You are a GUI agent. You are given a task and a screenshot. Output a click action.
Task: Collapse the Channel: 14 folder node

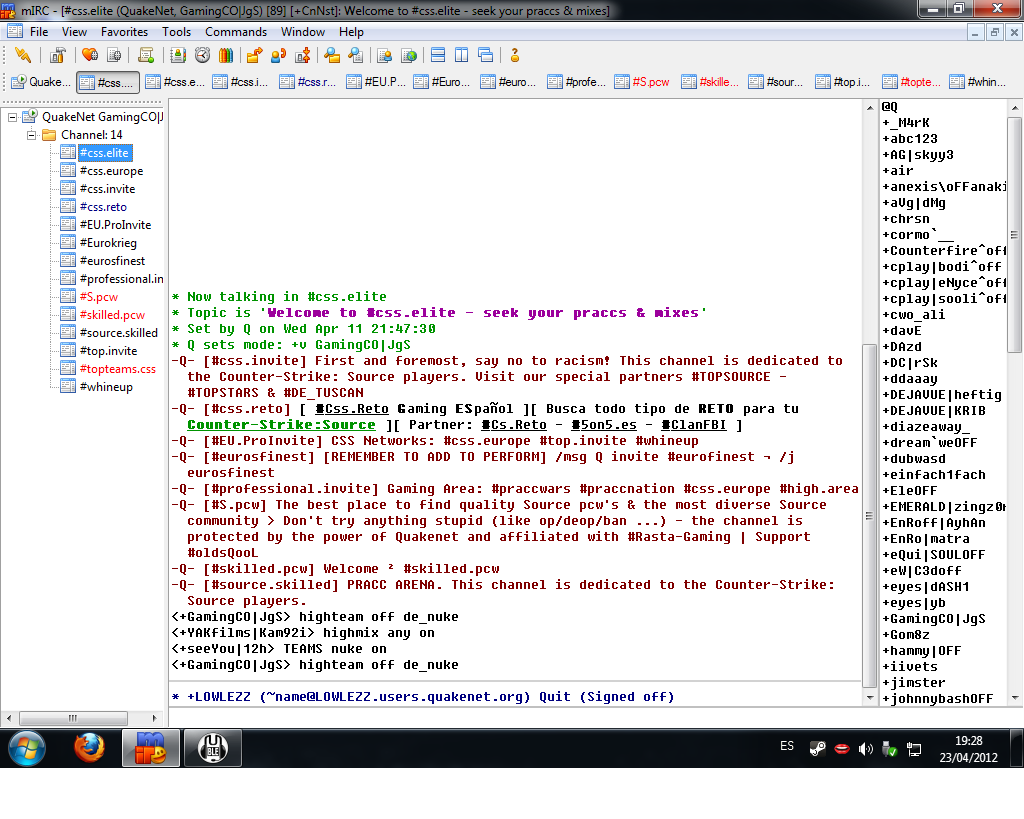pyautogui.click(x=31, y=135)
